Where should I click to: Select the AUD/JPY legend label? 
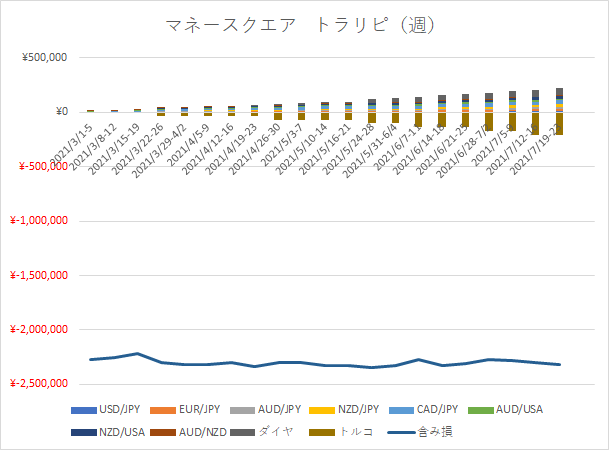(x=280, y=410)
